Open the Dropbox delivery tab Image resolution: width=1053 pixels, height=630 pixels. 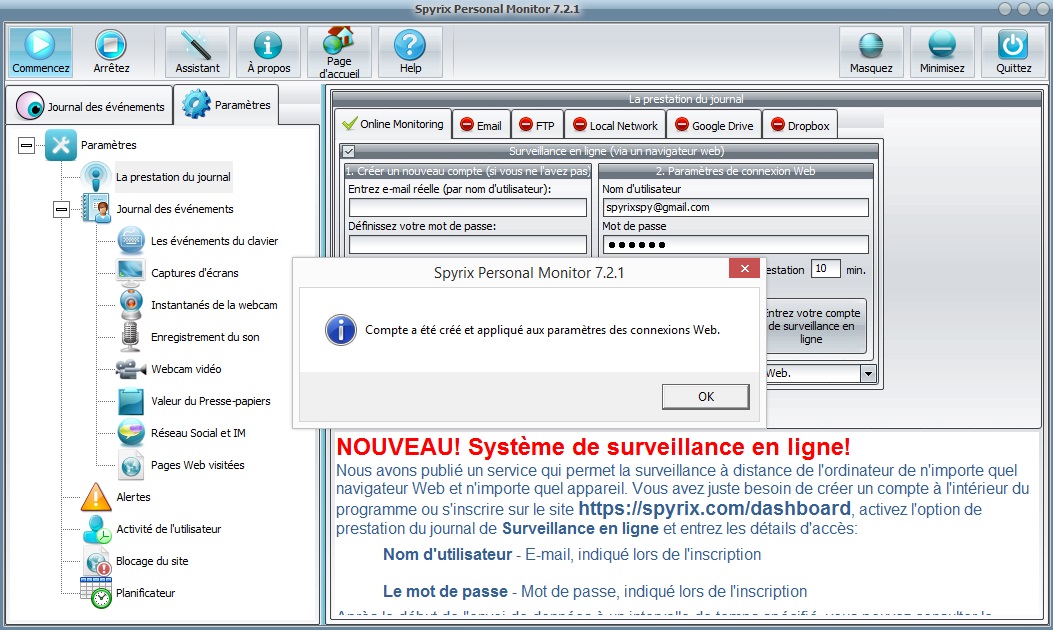800,125
